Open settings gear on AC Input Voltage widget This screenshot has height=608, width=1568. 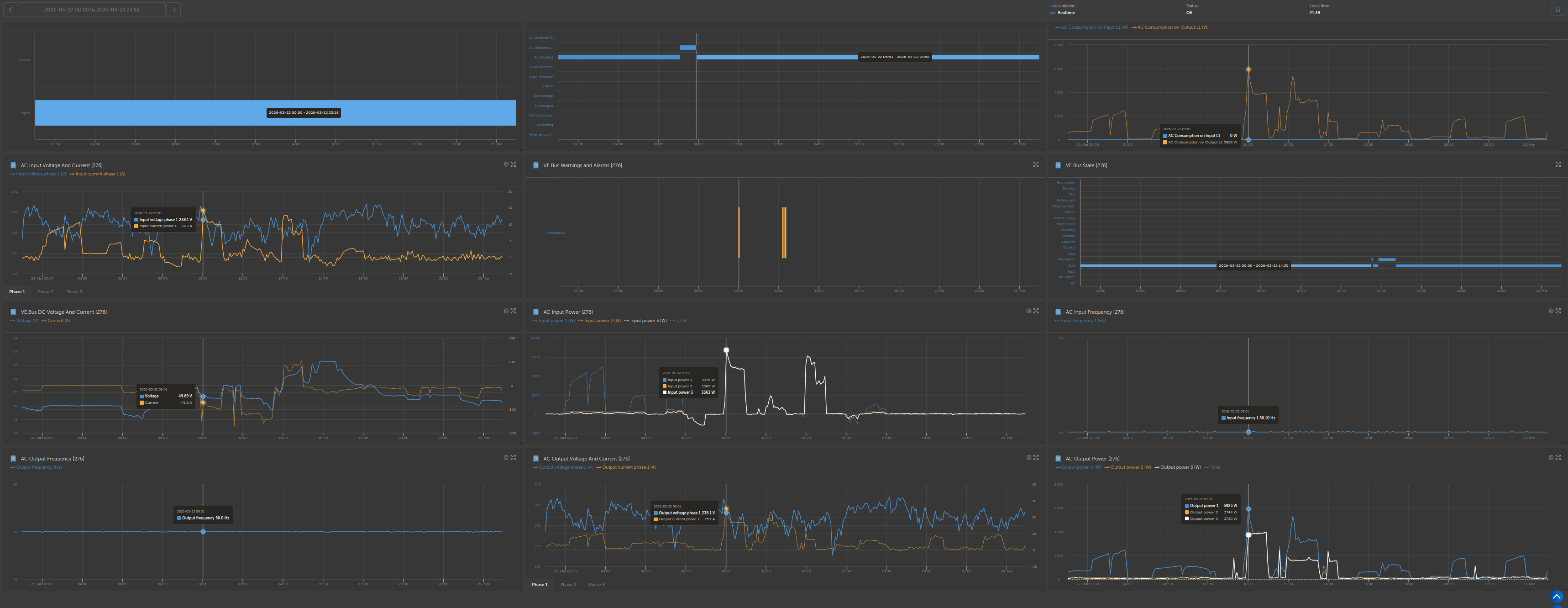(x=506, y=164)
